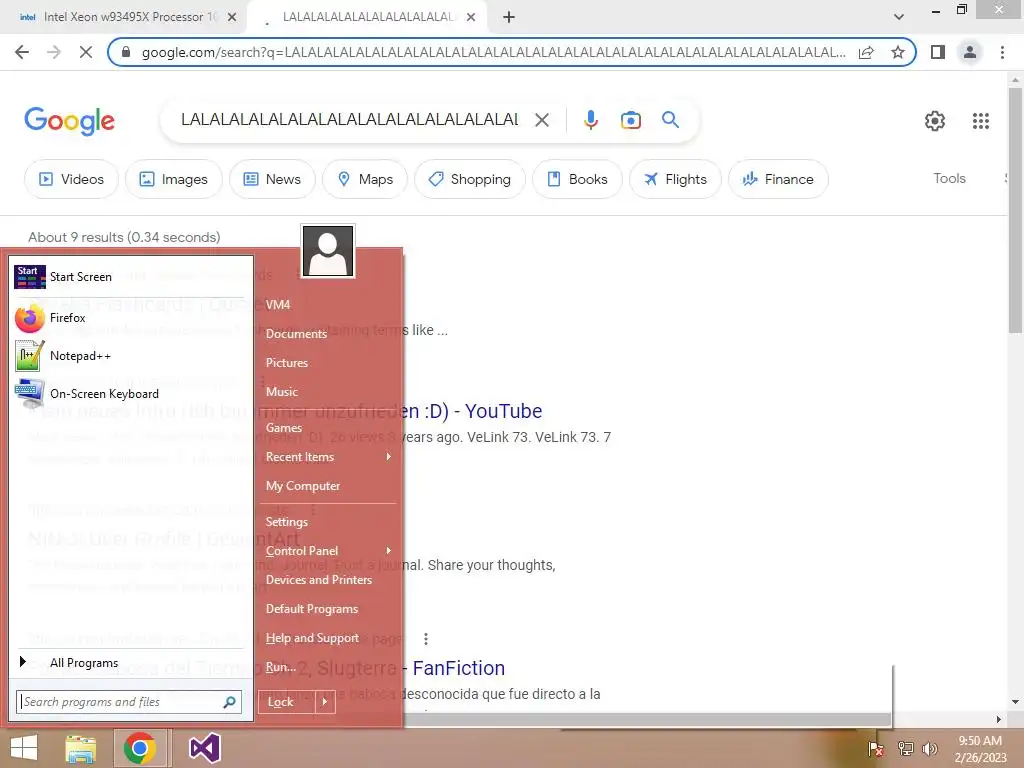
Task: Open the search Tools button
Action: pos(949,178)
